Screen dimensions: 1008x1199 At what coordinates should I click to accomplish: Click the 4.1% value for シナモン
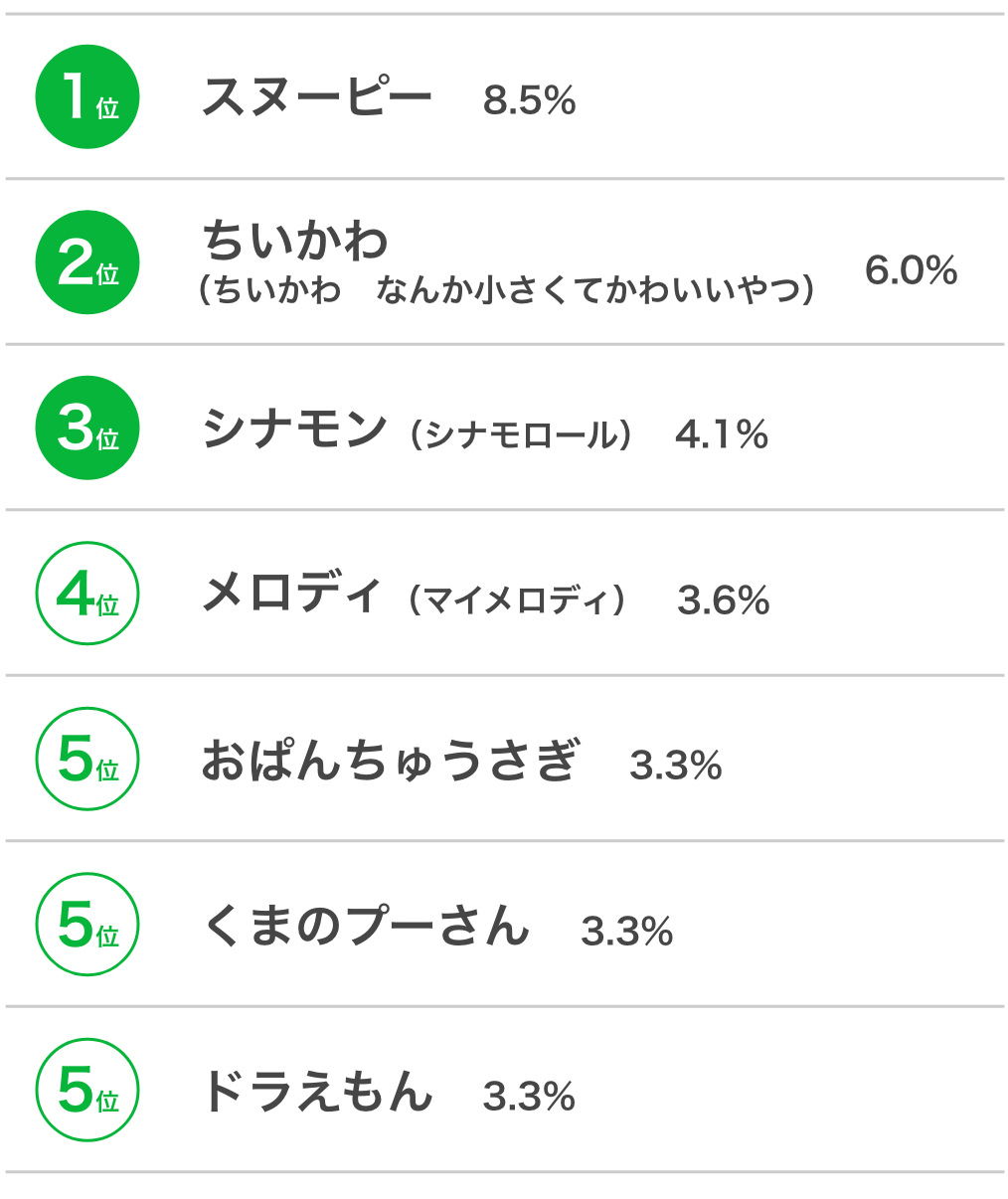[722, 434]
